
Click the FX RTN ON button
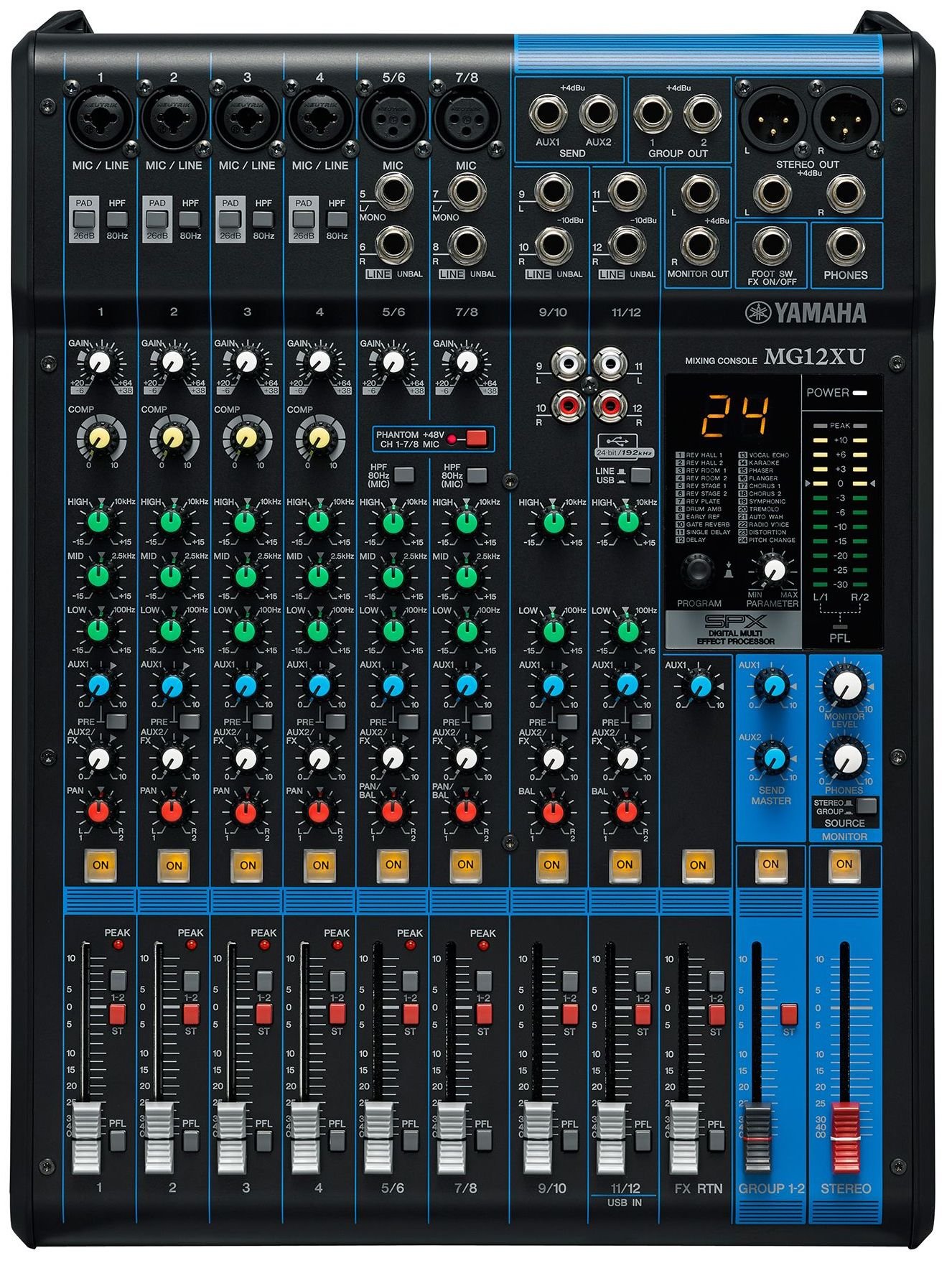click(697, 864)
